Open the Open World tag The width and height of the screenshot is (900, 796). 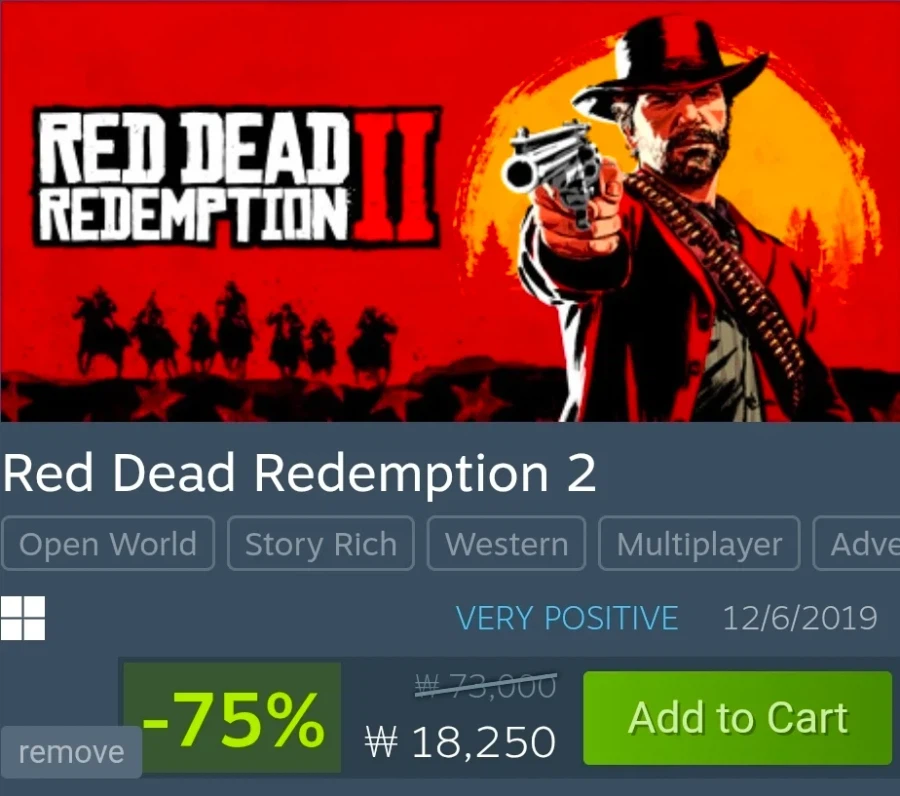coord(108,543)
